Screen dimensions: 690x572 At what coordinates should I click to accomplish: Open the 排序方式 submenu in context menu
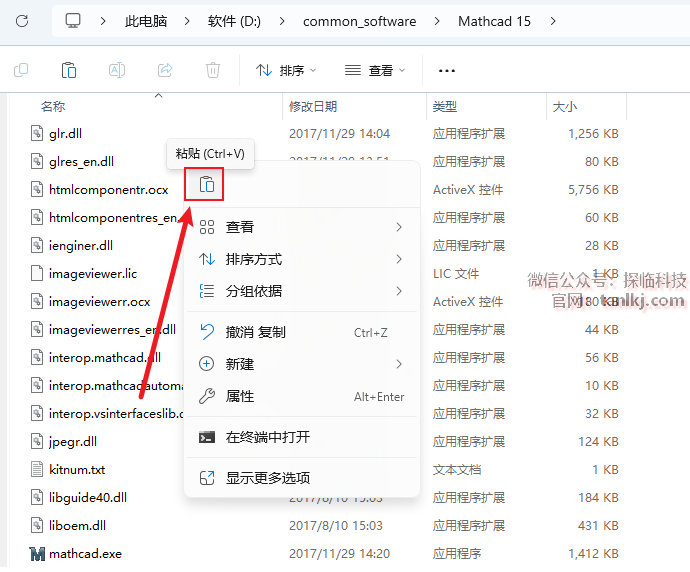point(302,259)
